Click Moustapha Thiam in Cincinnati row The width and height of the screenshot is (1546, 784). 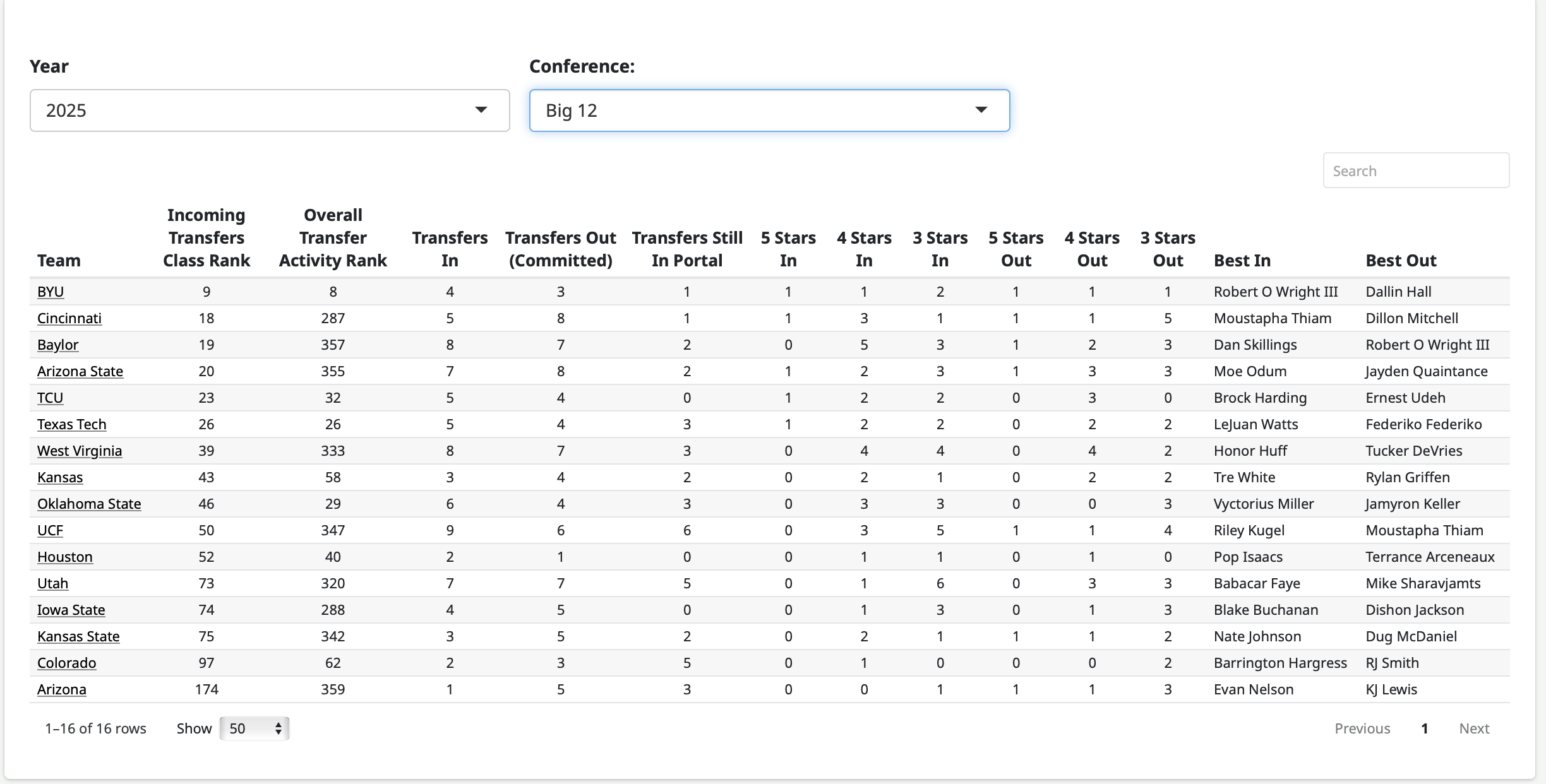pyautogui.click(x=1273, y=318)
